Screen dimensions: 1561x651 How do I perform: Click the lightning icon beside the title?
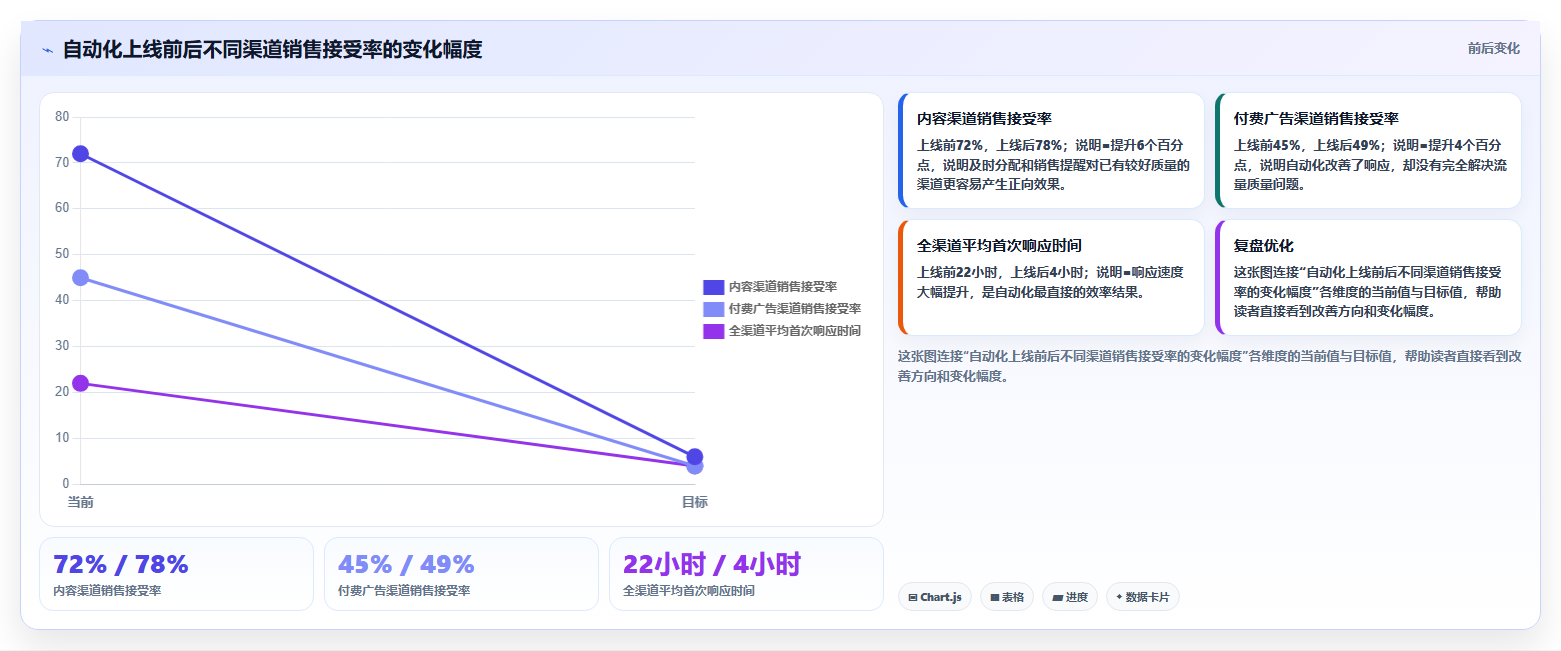tap(47, 50)
